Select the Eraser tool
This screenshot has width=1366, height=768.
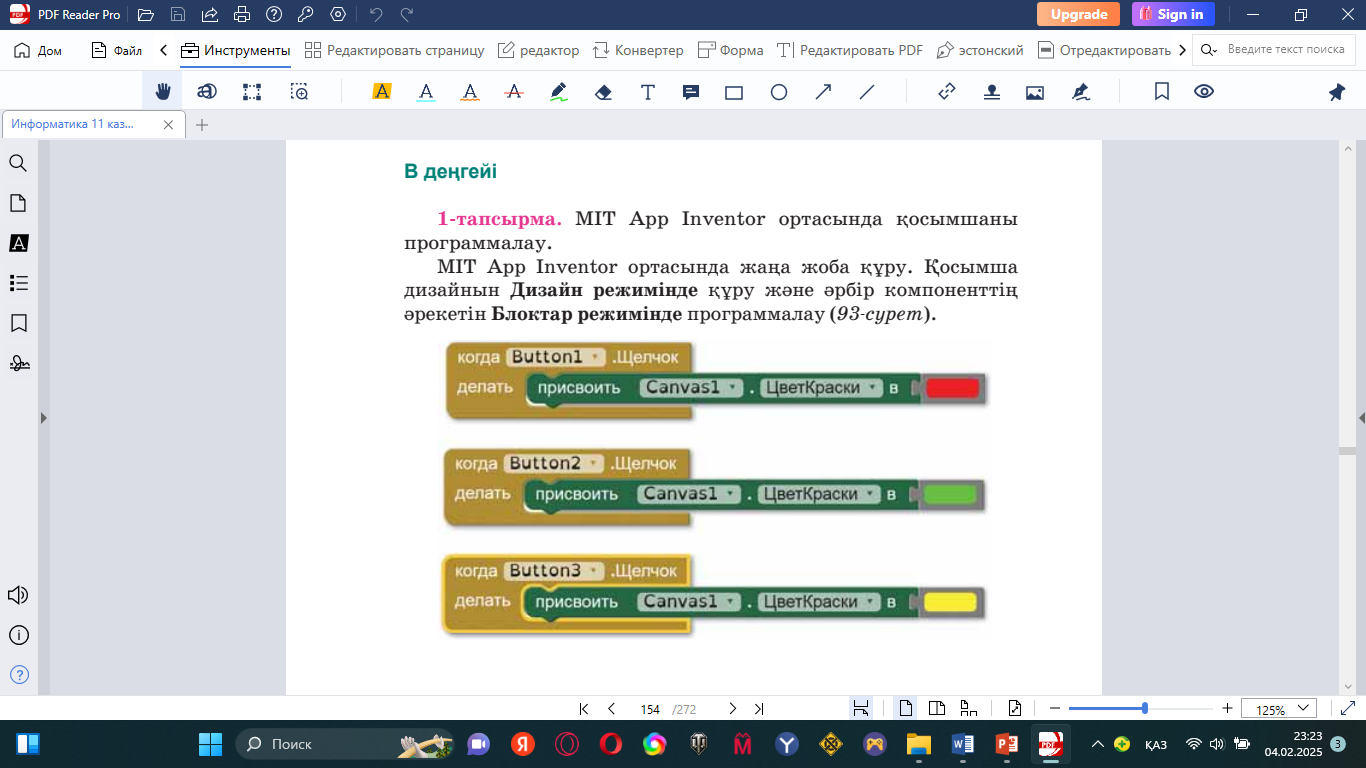[603, 92]
